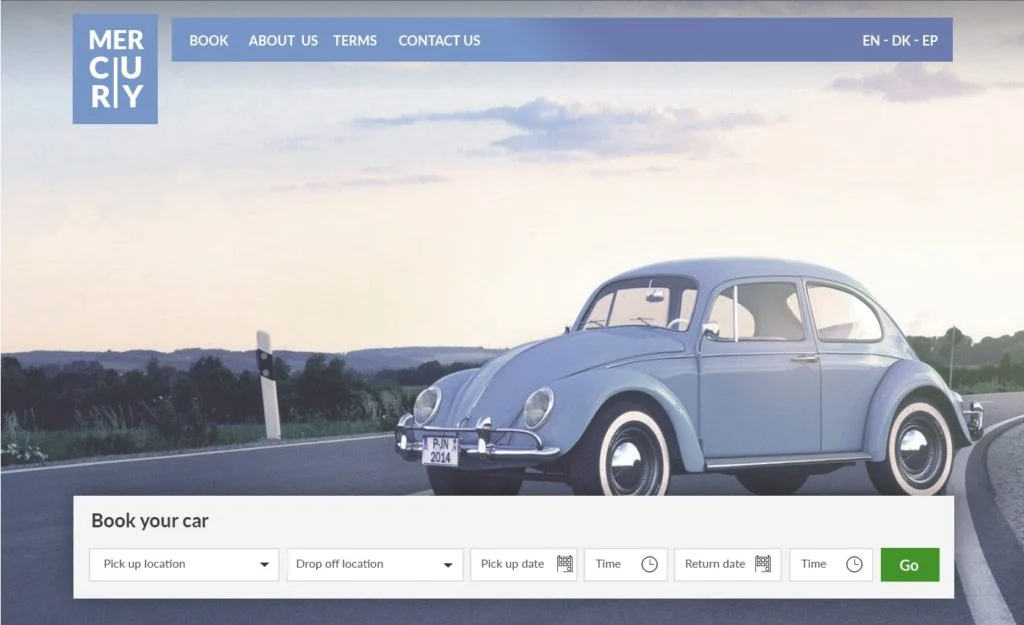The height and width of the screenshot is (625, 1024).
Task: Open the calendar icon for Return date
Action: click(763, 564)
